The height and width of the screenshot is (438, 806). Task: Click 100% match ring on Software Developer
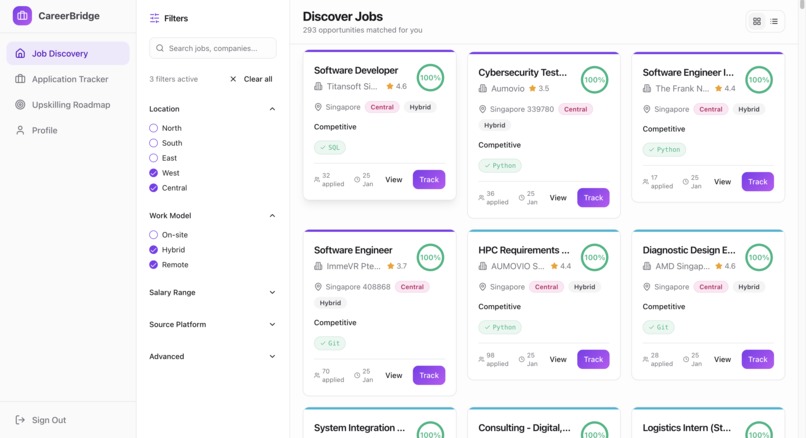[x=430, y=78]
